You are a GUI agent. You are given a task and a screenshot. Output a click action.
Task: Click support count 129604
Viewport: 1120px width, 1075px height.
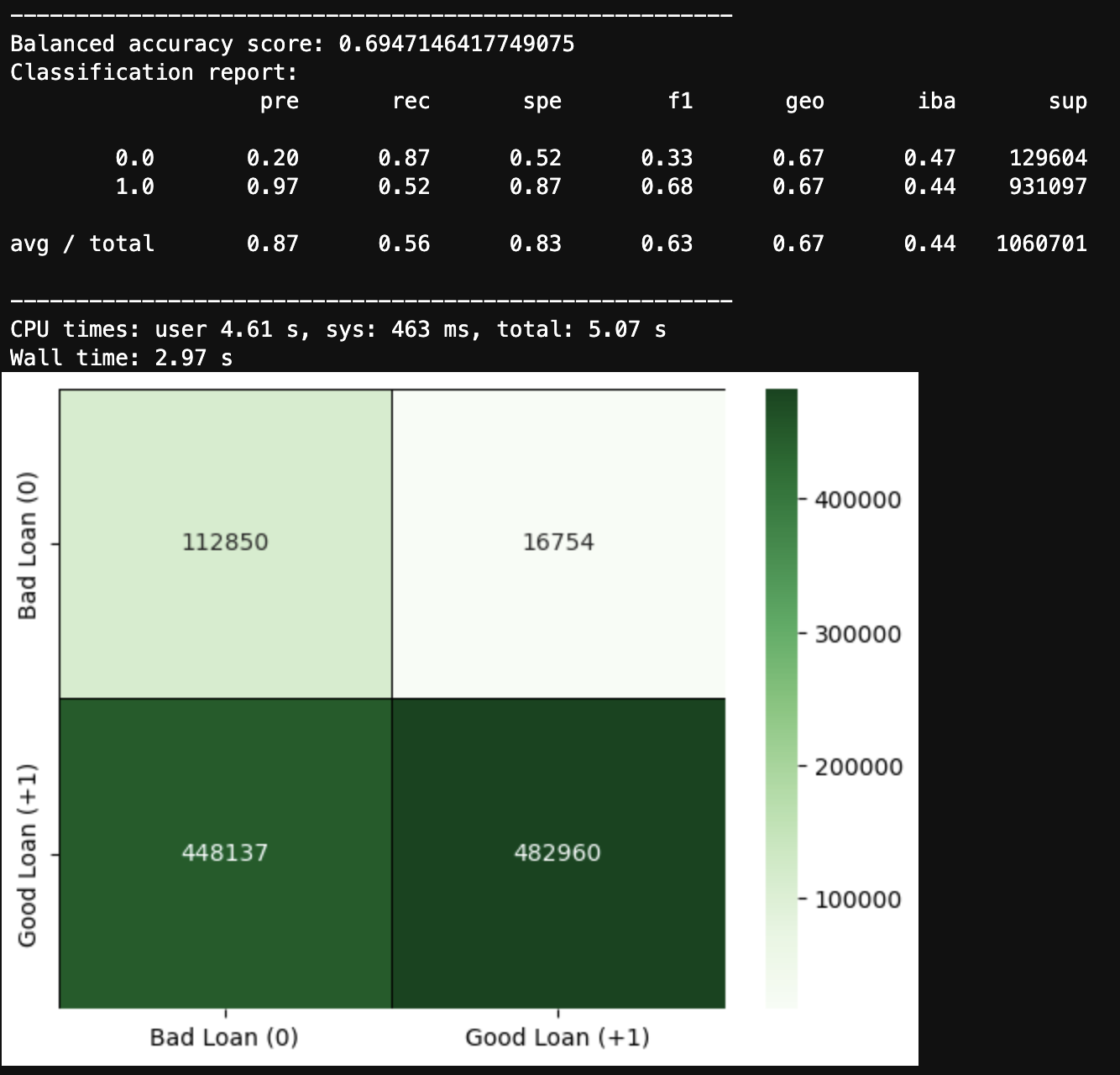click(1048, 158)
